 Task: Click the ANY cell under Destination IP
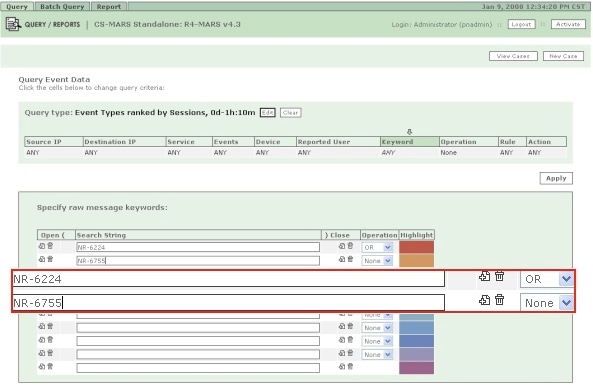pyautogui.click(x=91, y=152)
